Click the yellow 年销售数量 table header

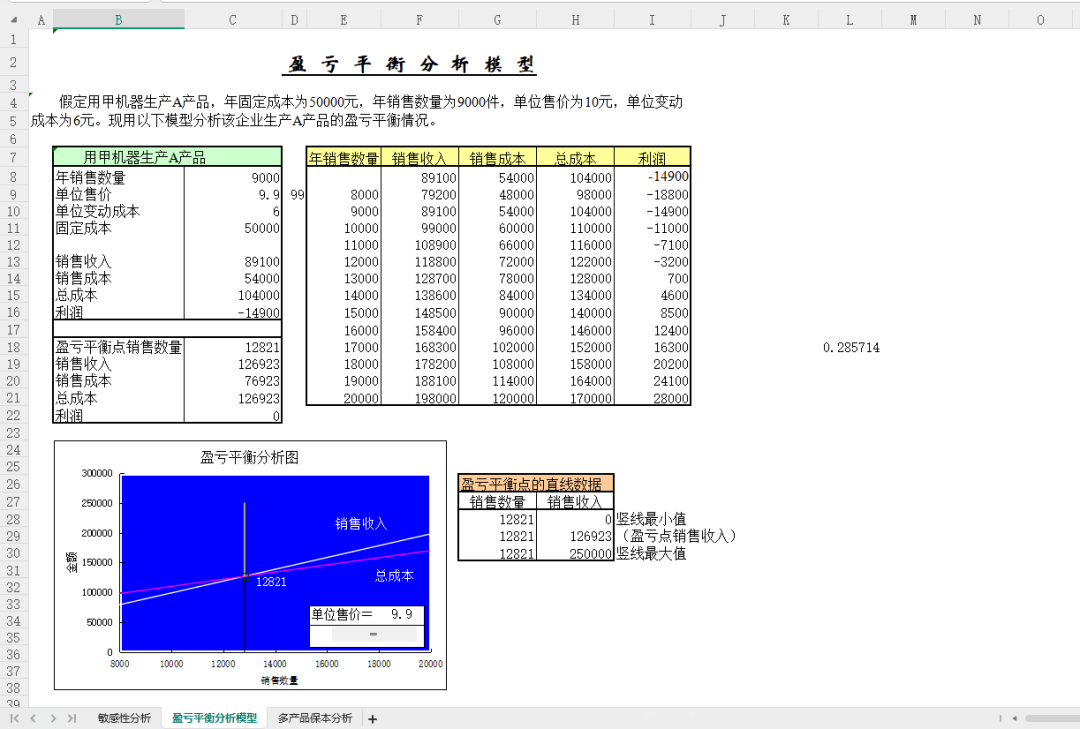point(344,158)
